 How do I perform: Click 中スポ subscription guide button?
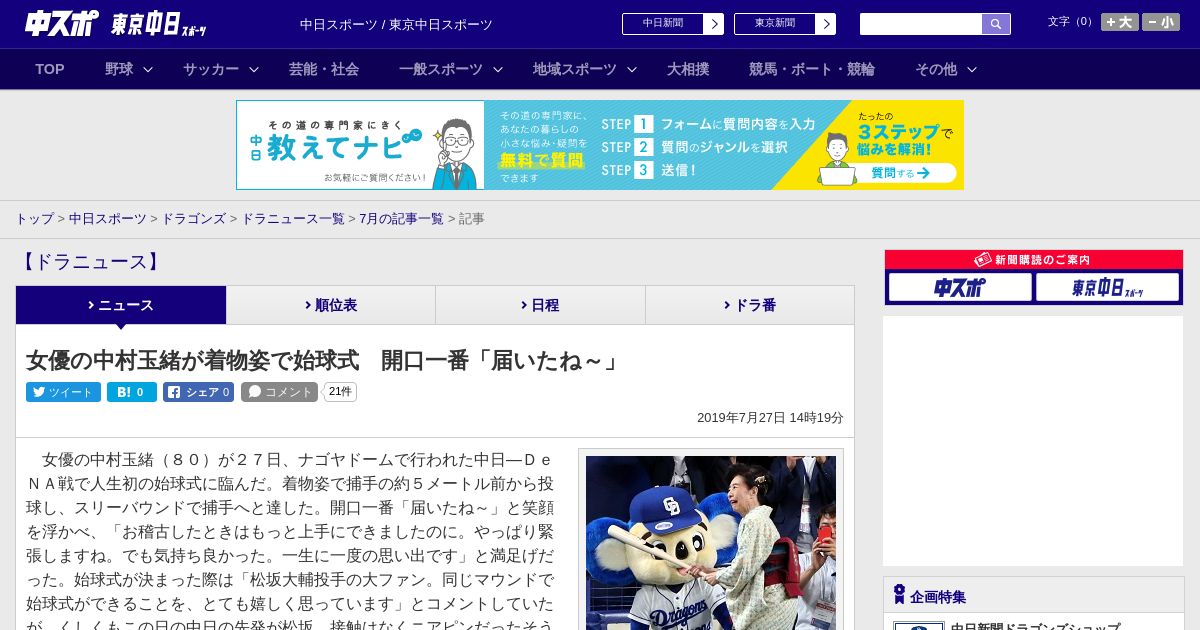pyautogui.click(x=960, y=287)
